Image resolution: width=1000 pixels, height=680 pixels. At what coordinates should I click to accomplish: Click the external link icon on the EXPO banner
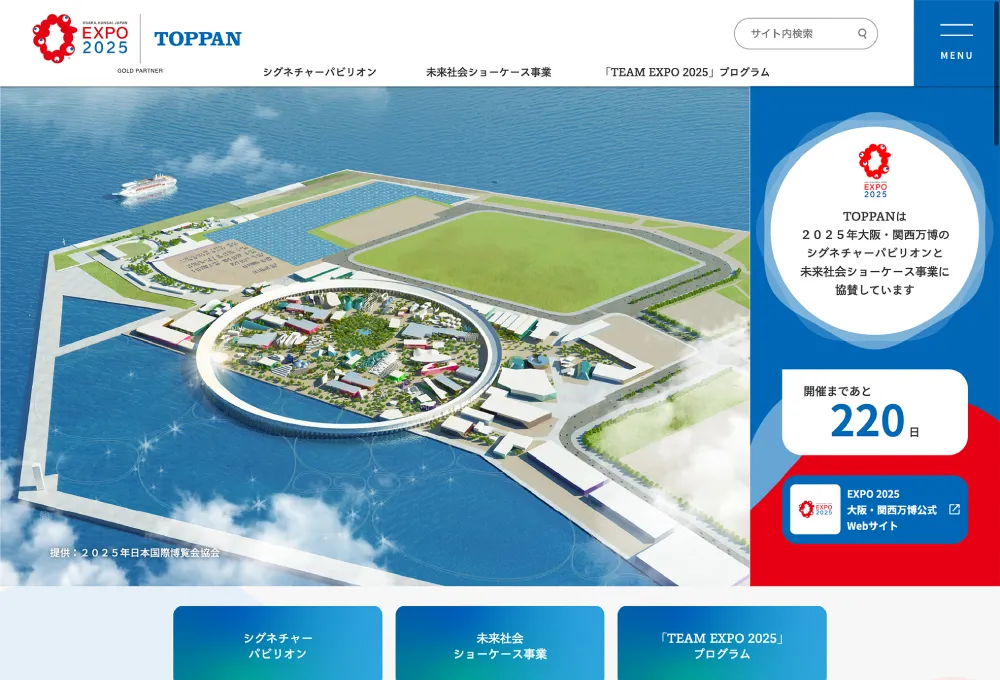(954, 509)
